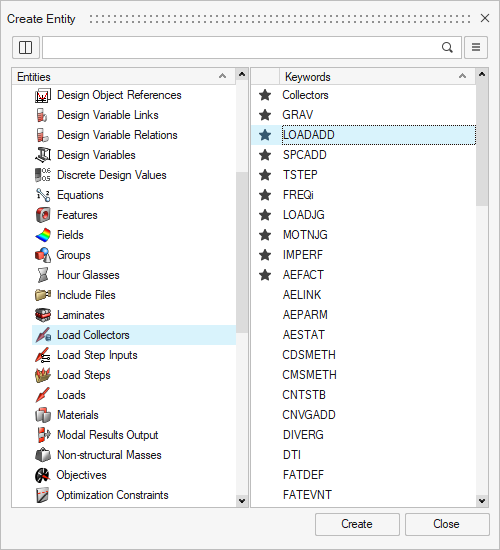The width and height of the screenshot is (500, 550).
Task: Select the AESTAT keyword
Action: [304, 335]
